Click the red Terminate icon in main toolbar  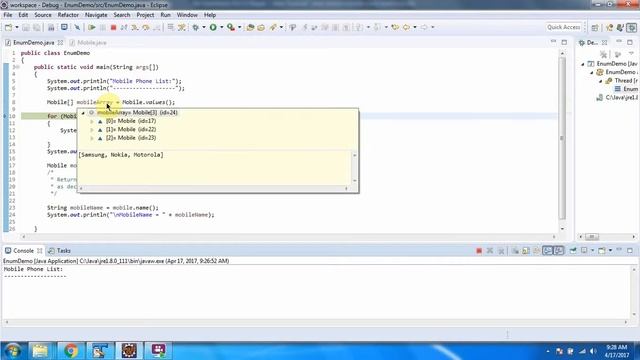[113, 27]
